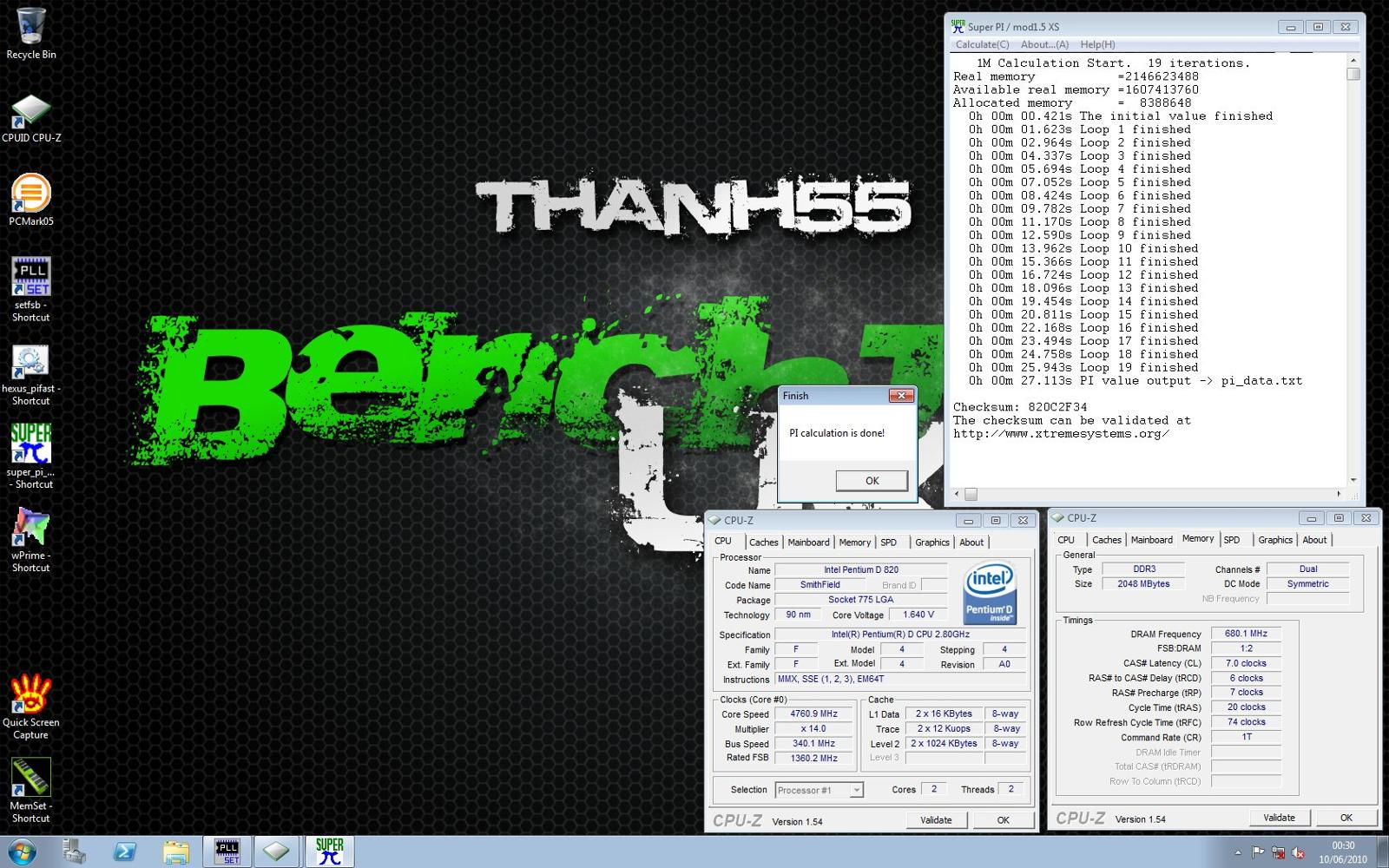Click the network tray icon
The width and height of the screenshot is (1389, 868).
pos(1278,853)
